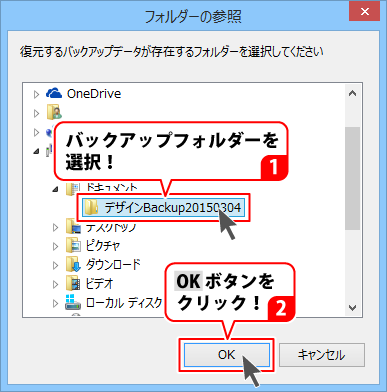Click the OK button
387x392 pixels.
click(x=227, y=355)
